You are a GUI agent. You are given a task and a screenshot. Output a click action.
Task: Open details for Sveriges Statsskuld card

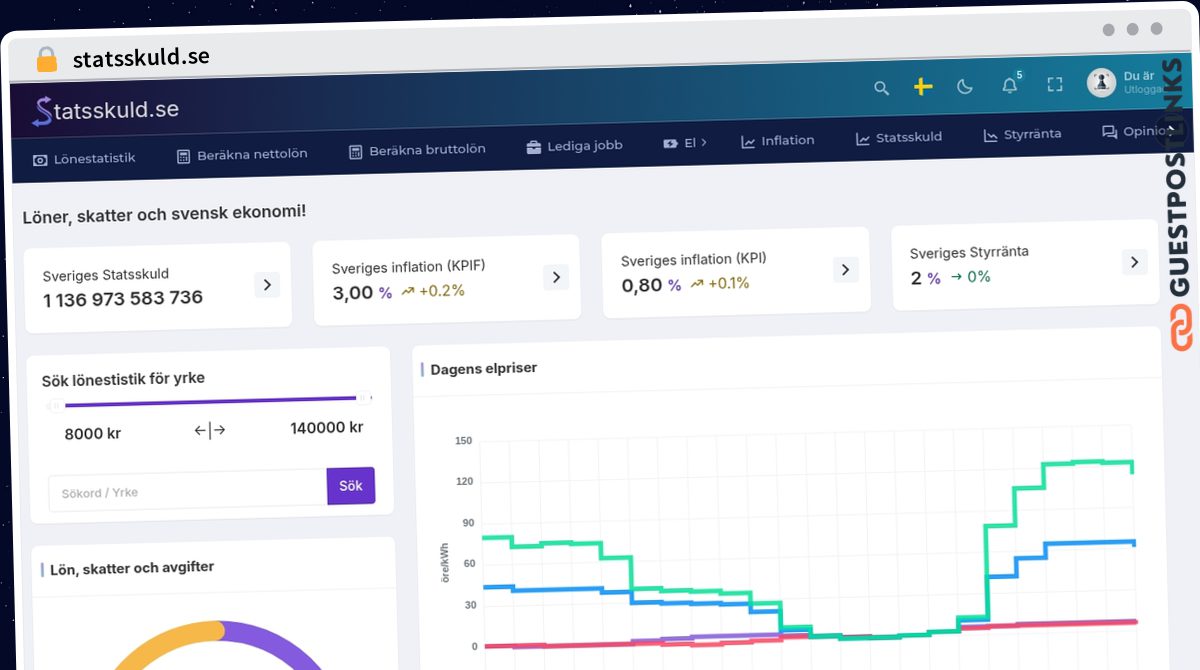pyautogui.click(x=267, y=284)
